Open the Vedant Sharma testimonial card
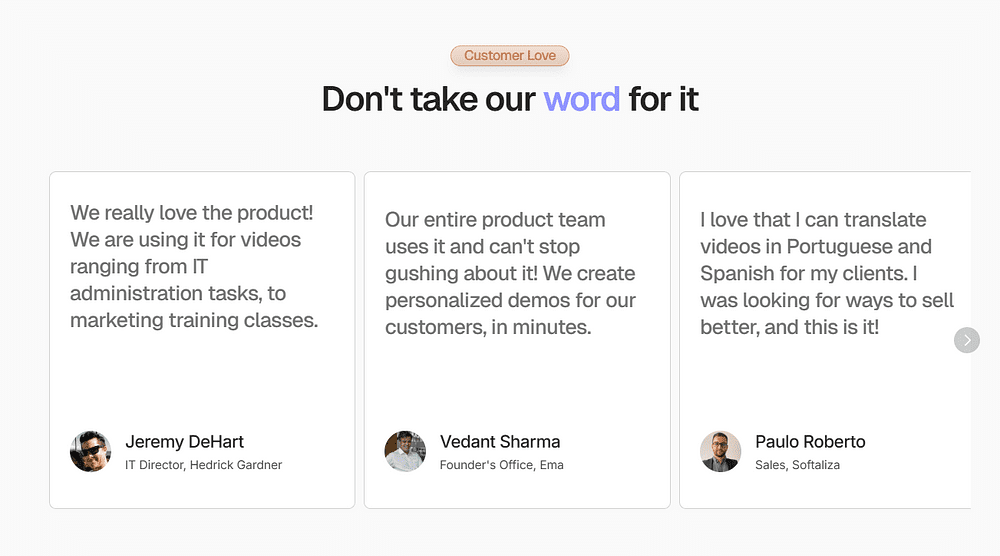 517,340
